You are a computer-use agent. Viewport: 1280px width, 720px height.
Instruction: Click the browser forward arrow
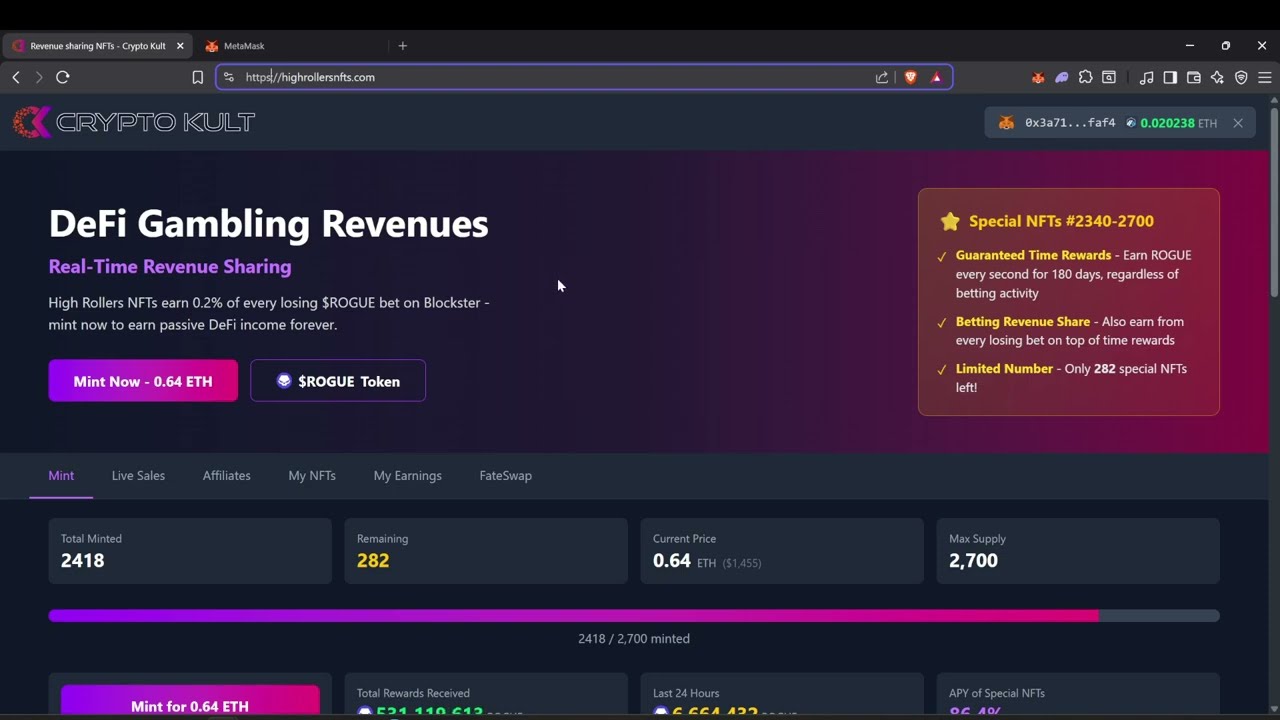coord(39,77)
